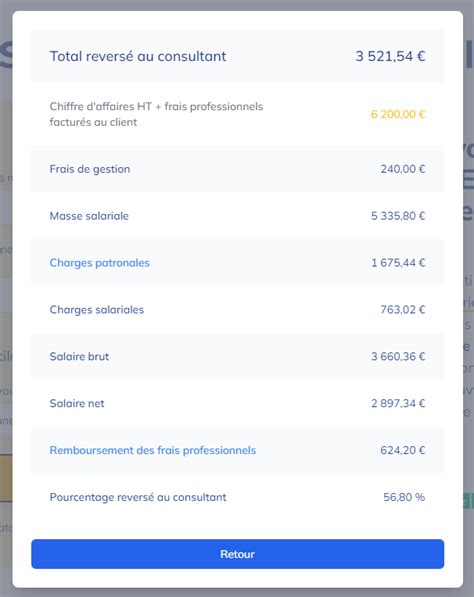Select the Total reversé au consultant heading
The image size is (474, 597).
(138, 56)
